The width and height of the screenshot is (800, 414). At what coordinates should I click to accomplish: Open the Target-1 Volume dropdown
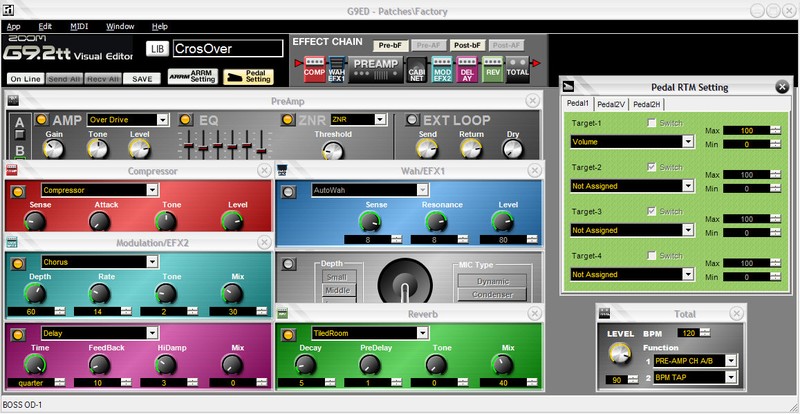tap(688, 142)
